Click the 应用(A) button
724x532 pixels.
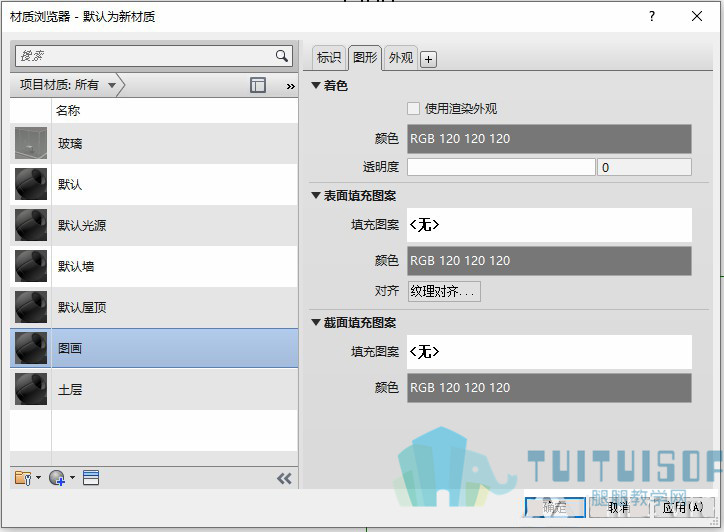(x=682, y=508)
